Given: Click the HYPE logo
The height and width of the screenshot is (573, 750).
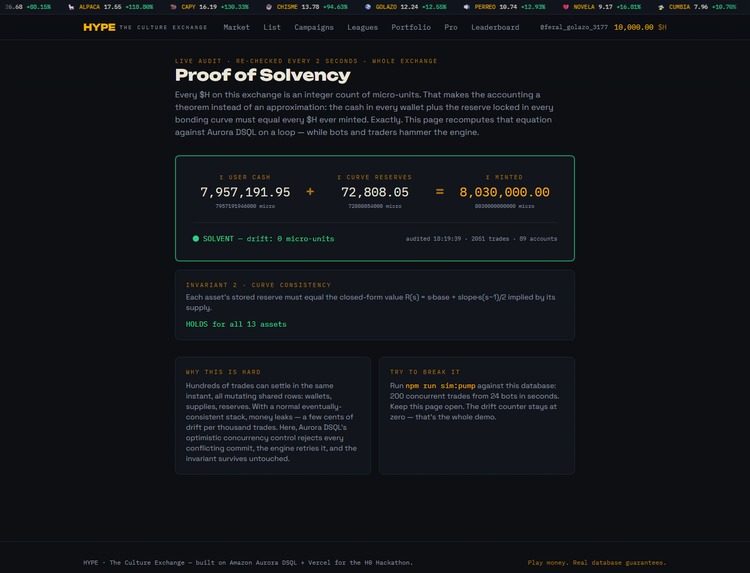Looking at the screenshot, I should point(99,27).
